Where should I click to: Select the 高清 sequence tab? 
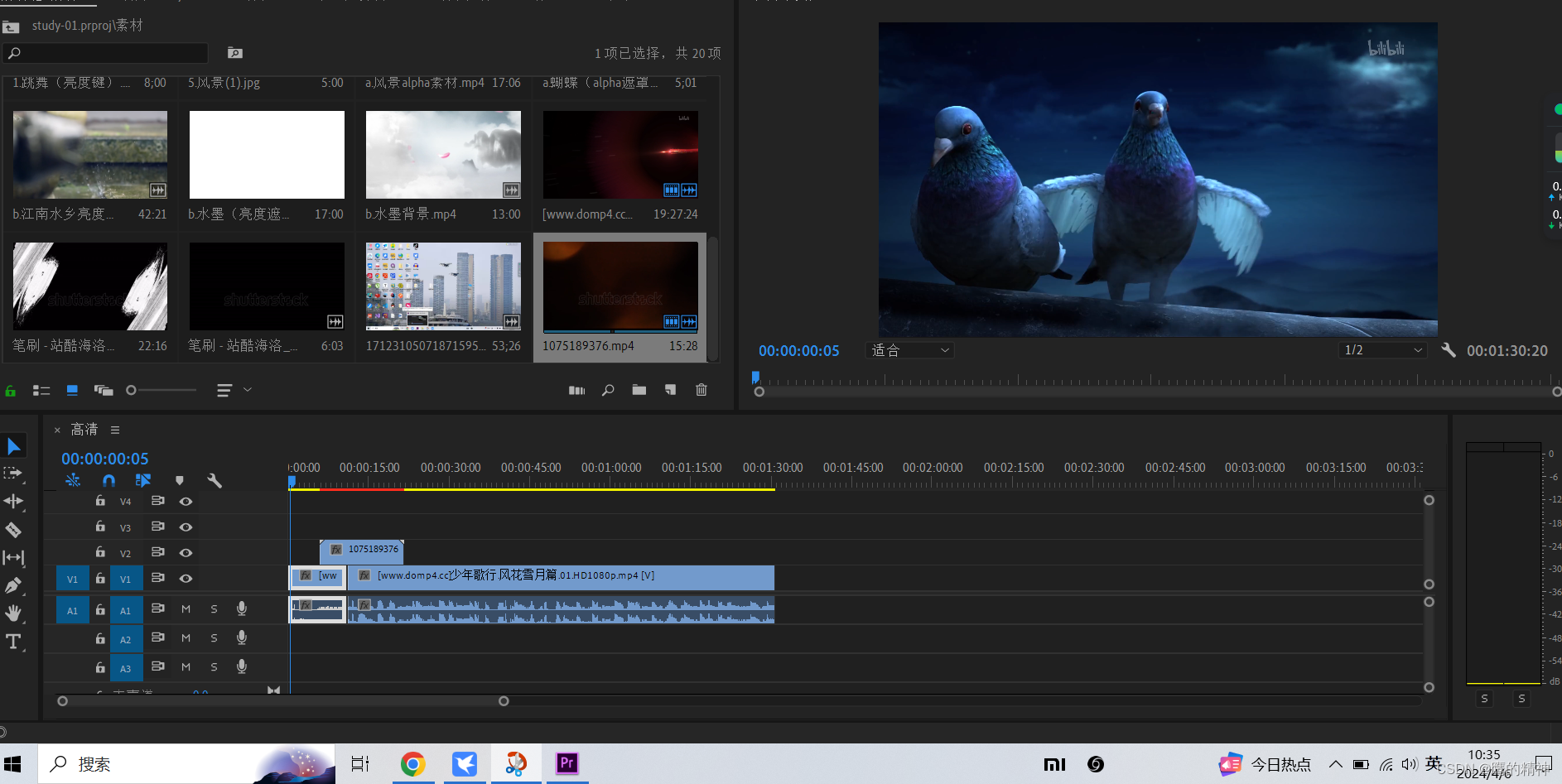84,430
